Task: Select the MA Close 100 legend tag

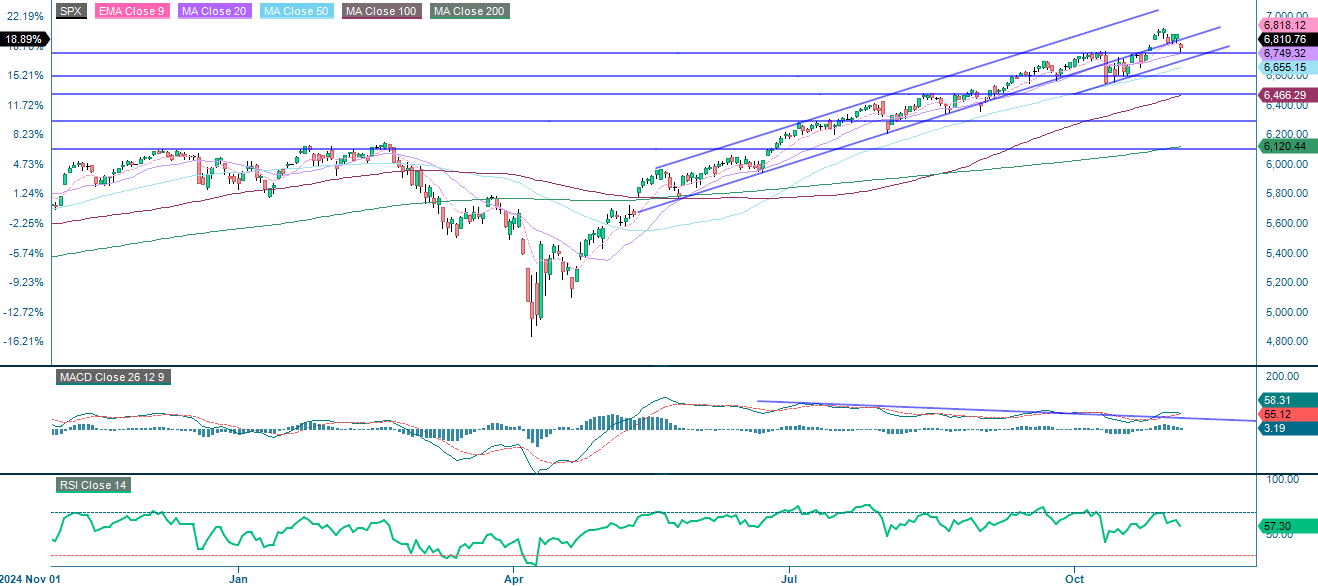Action: (x=381, y=11)
